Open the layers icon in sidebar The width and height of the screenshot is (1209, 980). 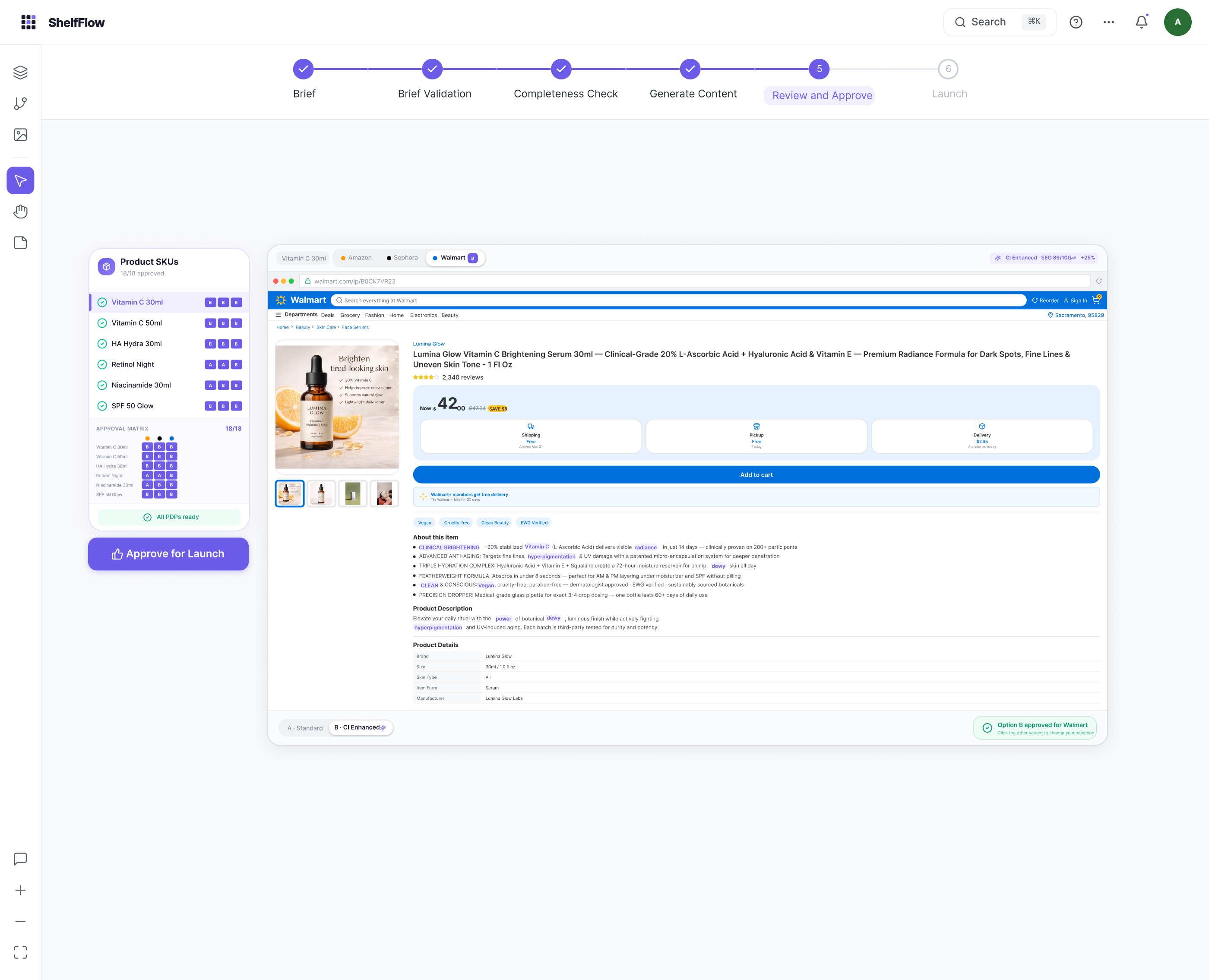click(20, 72)
